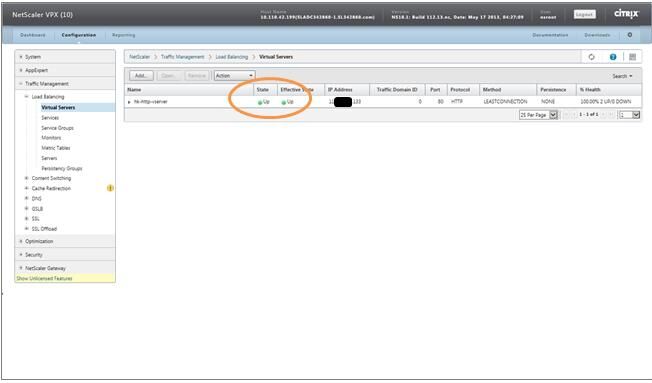Viewport: 652px width, 383px height.
Task: Expand the hk-http-vserver row arrow
Action: click(x=129, y=102)
